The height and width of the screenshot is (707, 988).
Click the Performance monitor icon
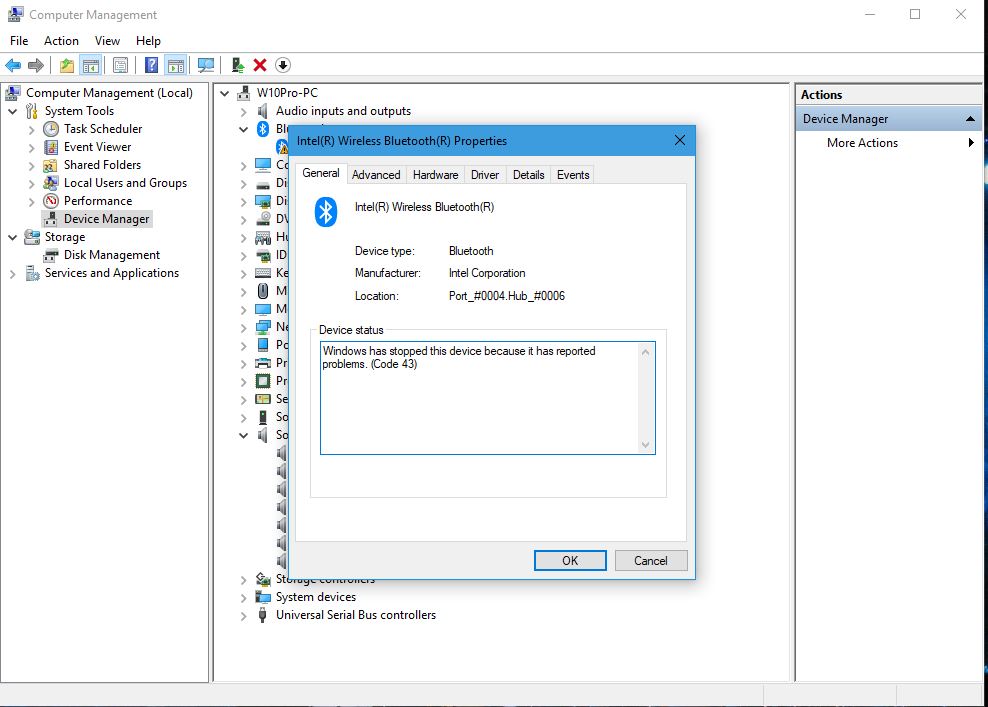tap(50, 201)
